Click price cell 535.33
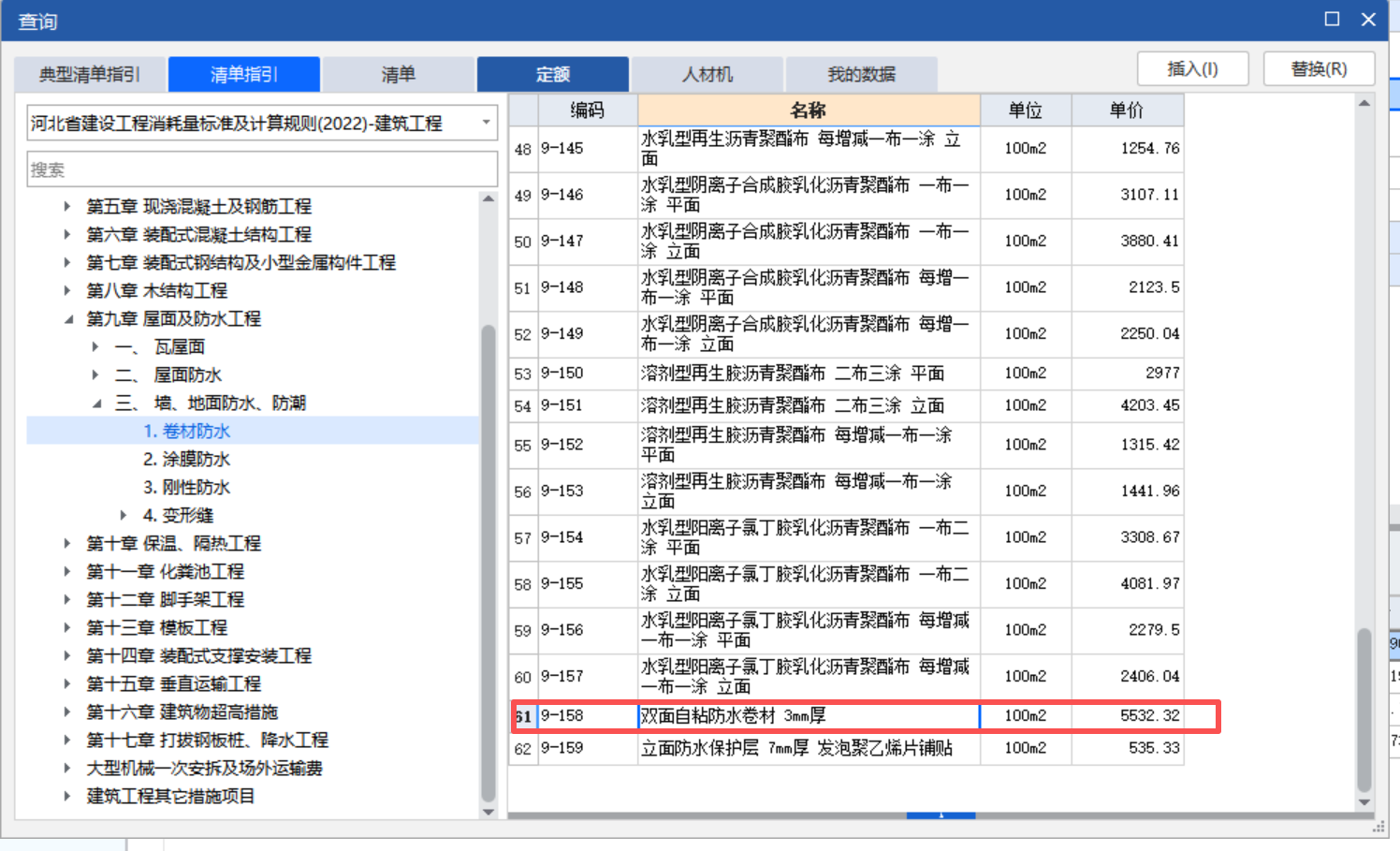The height and width of the screenshot is (851, 1400). [x=1128, y=748]
